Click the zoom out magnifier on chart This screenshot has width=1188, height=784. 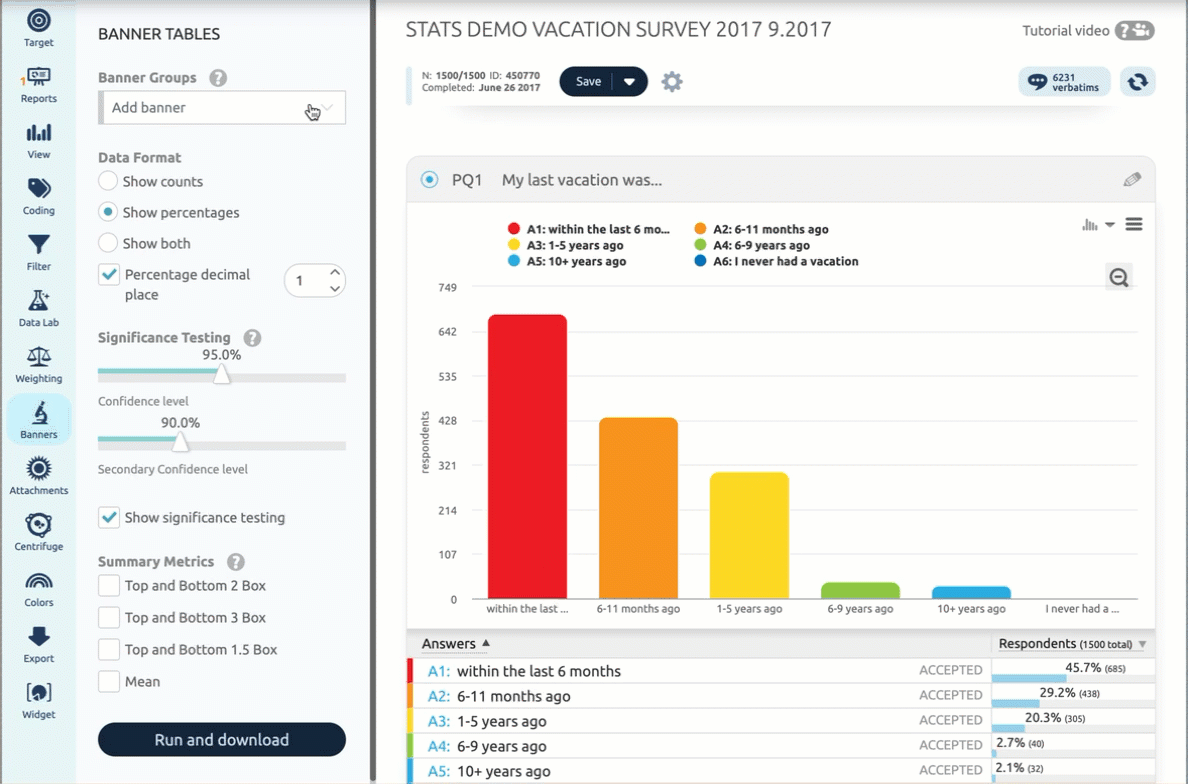tap(1119, 279)
